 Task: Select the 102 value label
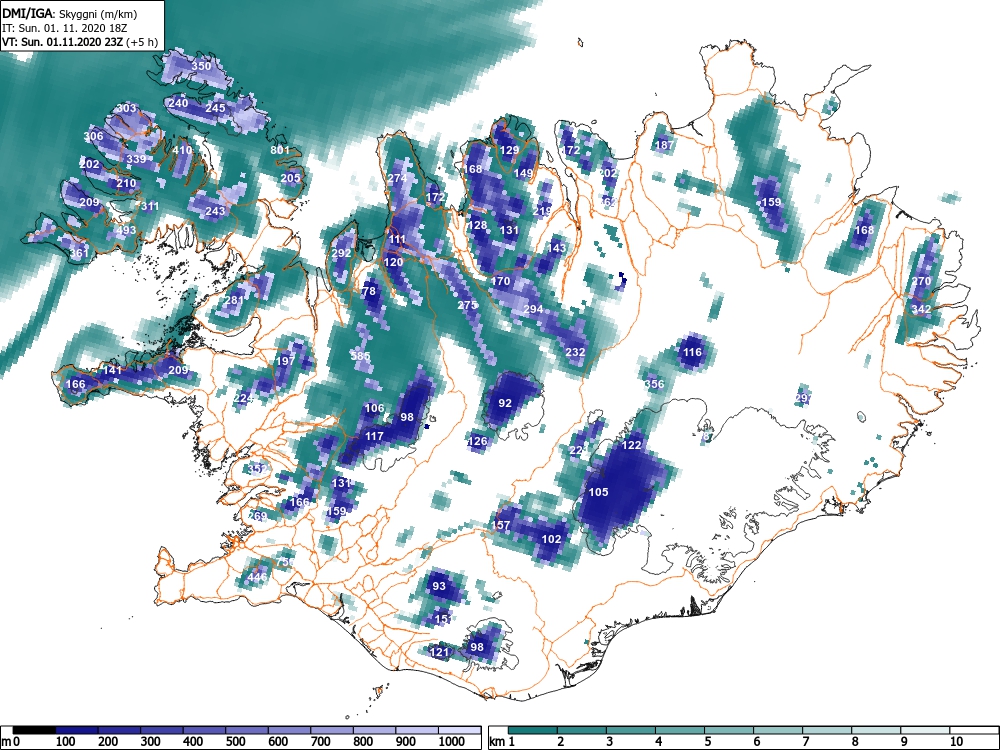click(552, 539)
